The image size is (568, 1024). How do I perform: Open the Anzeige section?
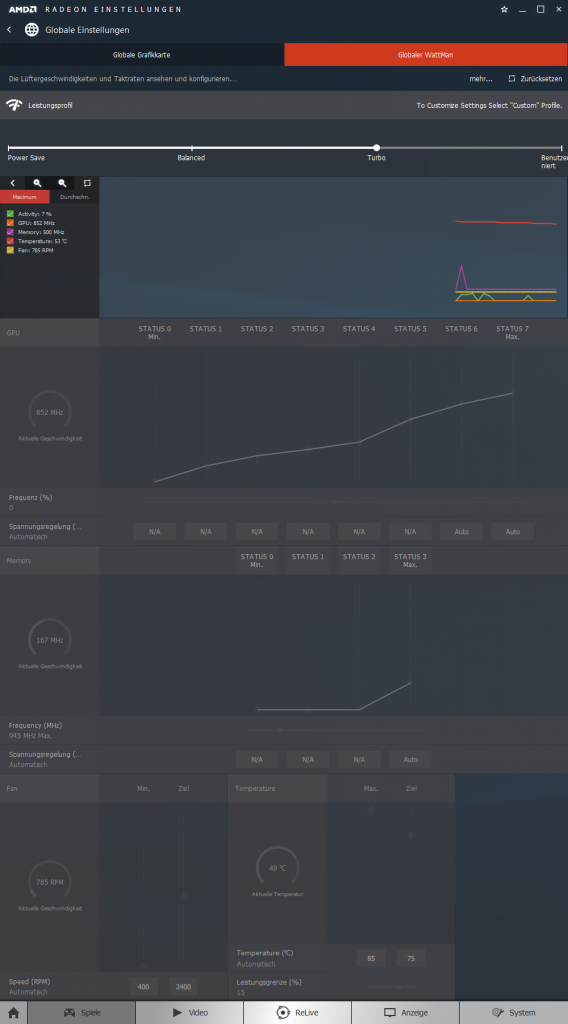click(405, 1013)
